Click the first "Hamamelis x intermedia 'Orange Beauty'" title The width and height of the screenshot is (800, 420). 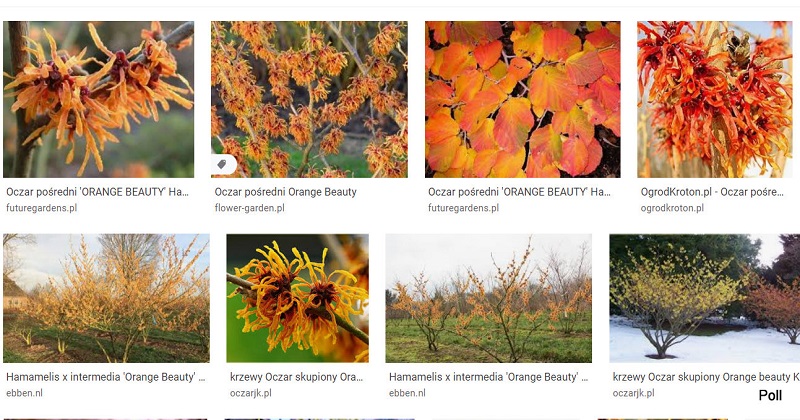(x=106, y=377)
